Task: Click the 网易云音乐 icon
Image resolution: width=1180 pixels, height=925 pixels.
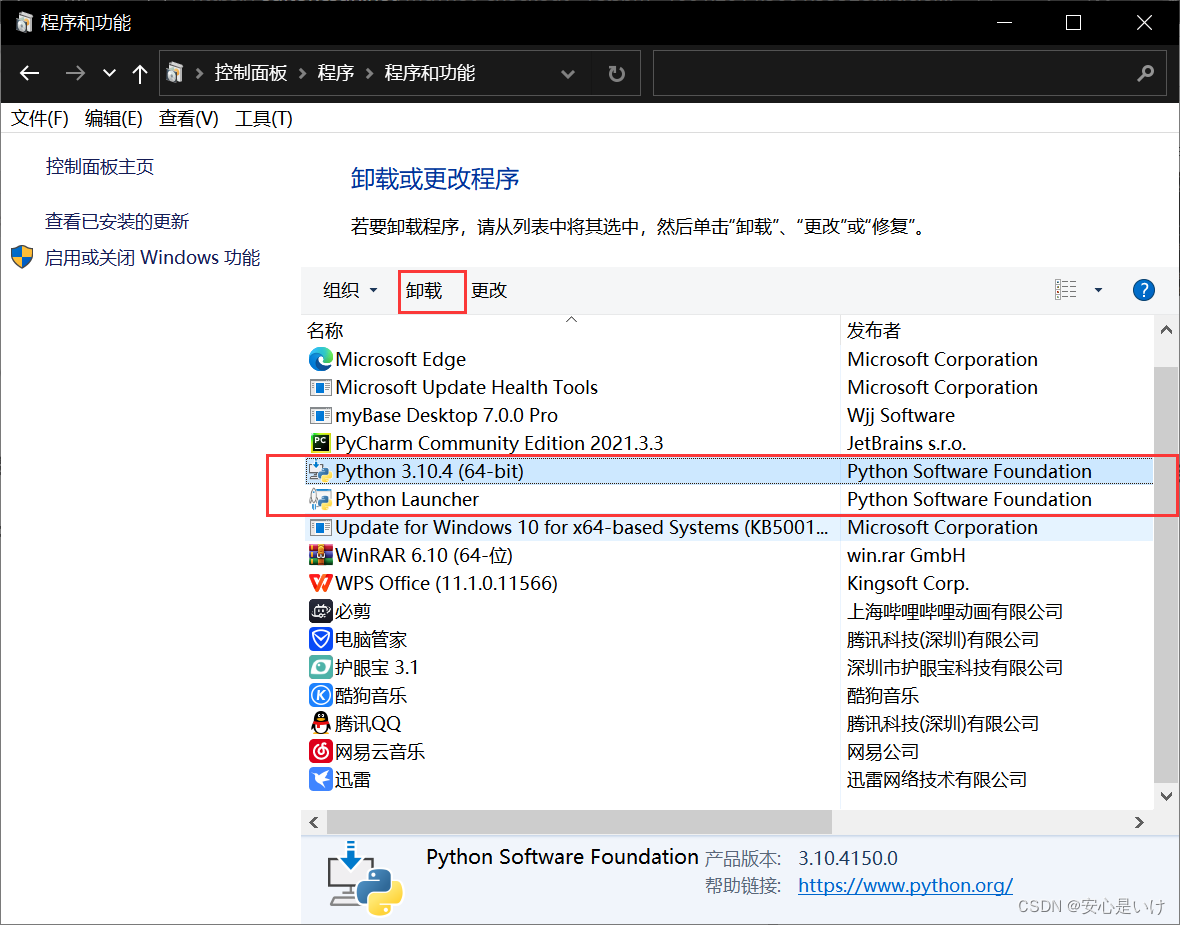Action: click(321, 751)
